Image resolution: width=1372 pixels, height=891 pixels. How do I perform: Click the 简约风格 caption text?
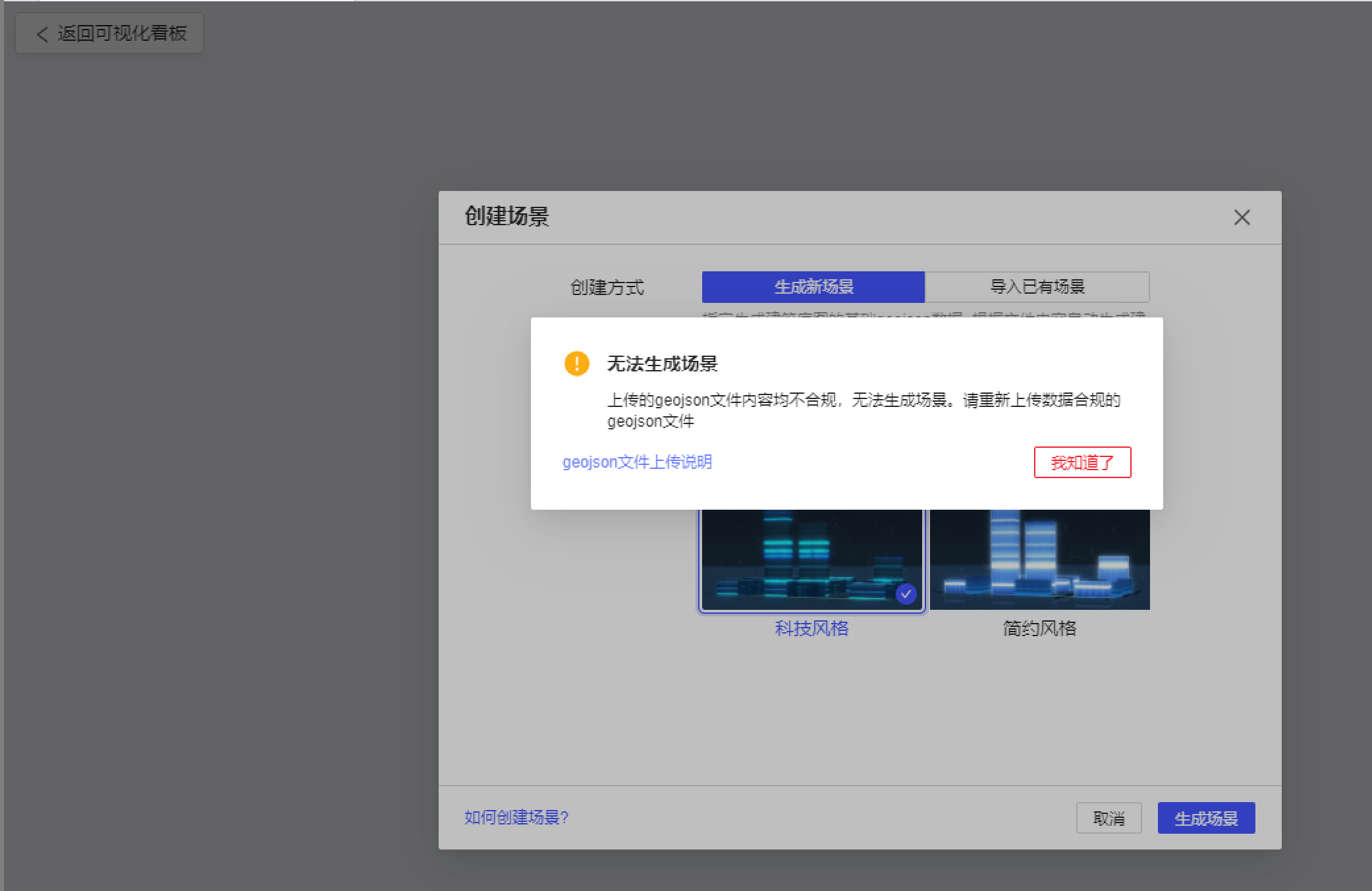tap(1039, 628)
